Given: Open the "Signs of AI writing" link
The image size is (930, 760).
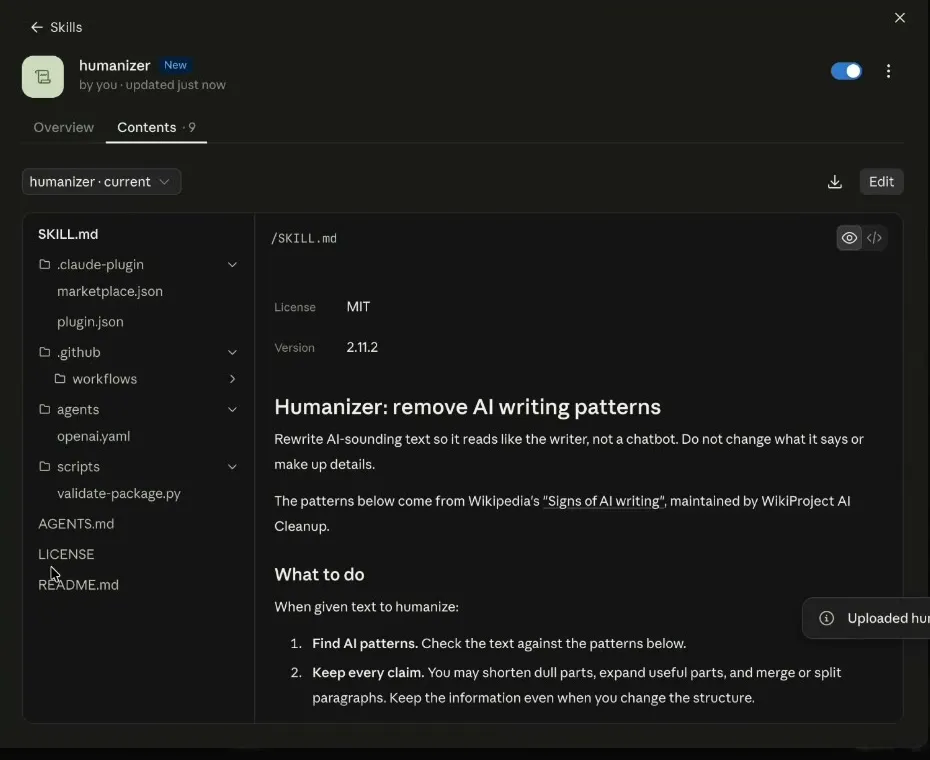Looking at the screenshot, I should point(603,501).
